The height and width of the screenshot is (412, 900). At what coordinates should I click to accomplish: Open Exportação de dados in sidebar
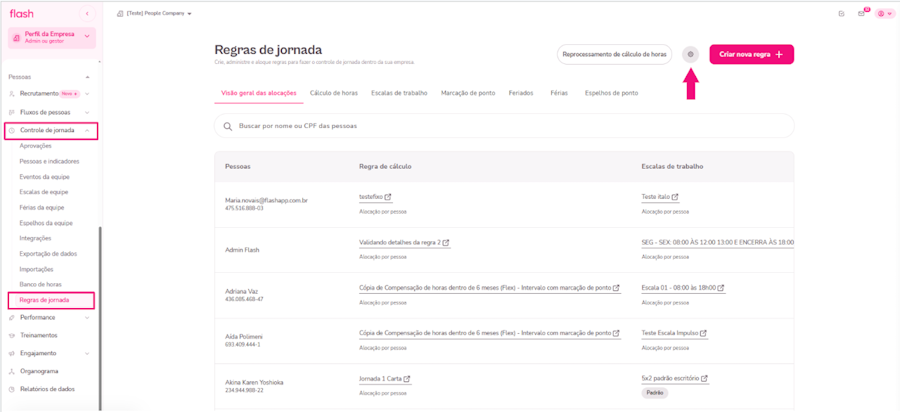tap(48, 253)
